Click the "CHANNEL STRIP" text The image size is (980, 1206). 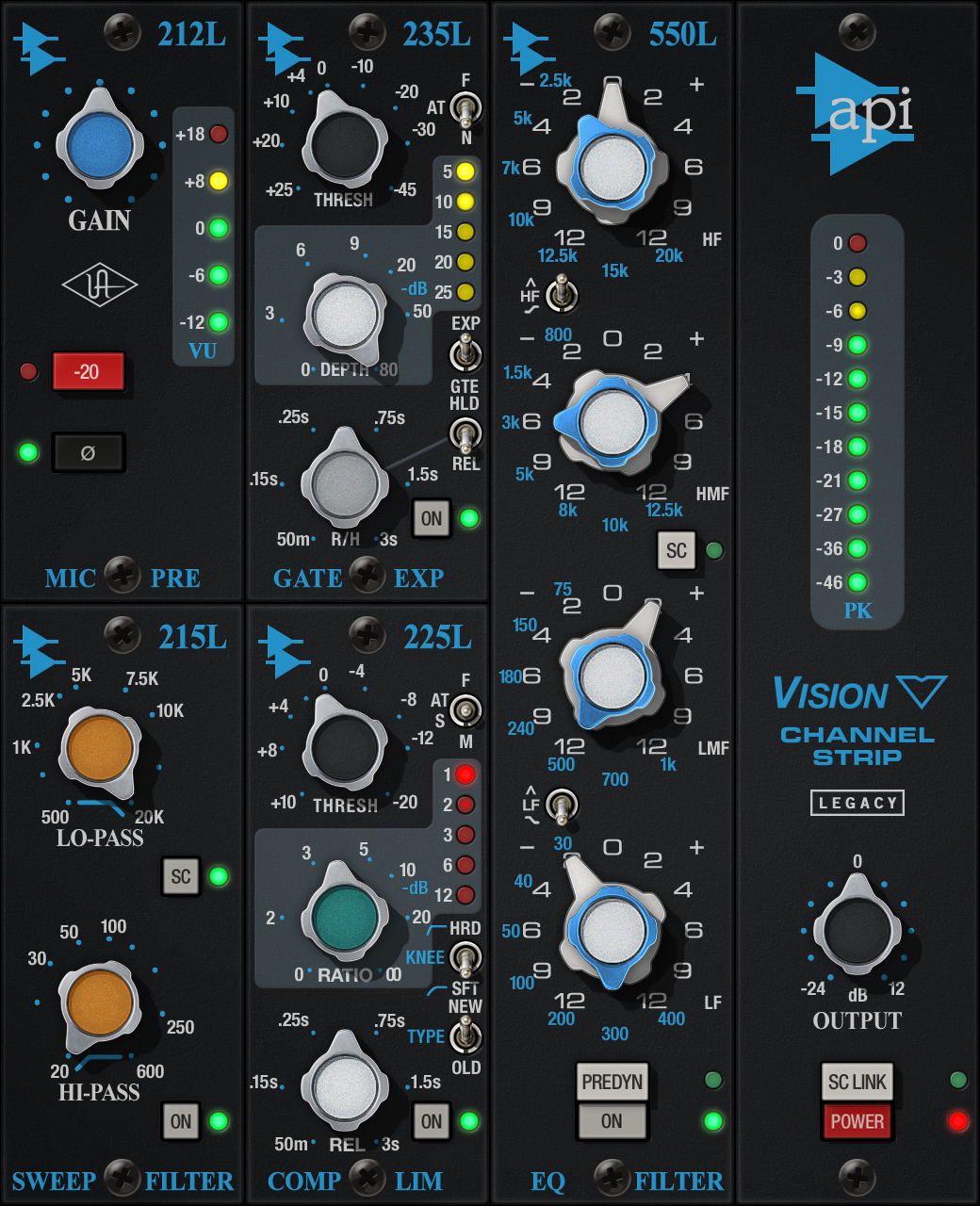(857, 745)
